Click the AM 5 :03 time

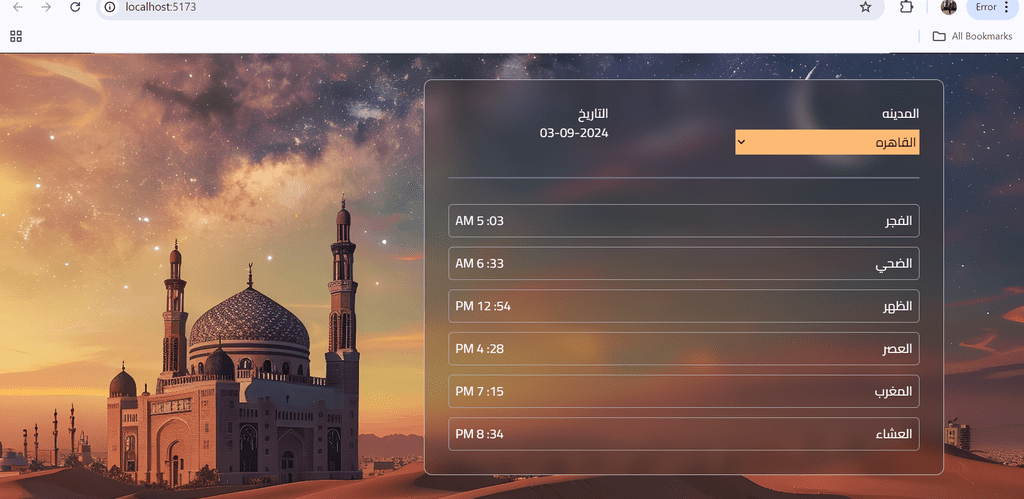(479, 221)
